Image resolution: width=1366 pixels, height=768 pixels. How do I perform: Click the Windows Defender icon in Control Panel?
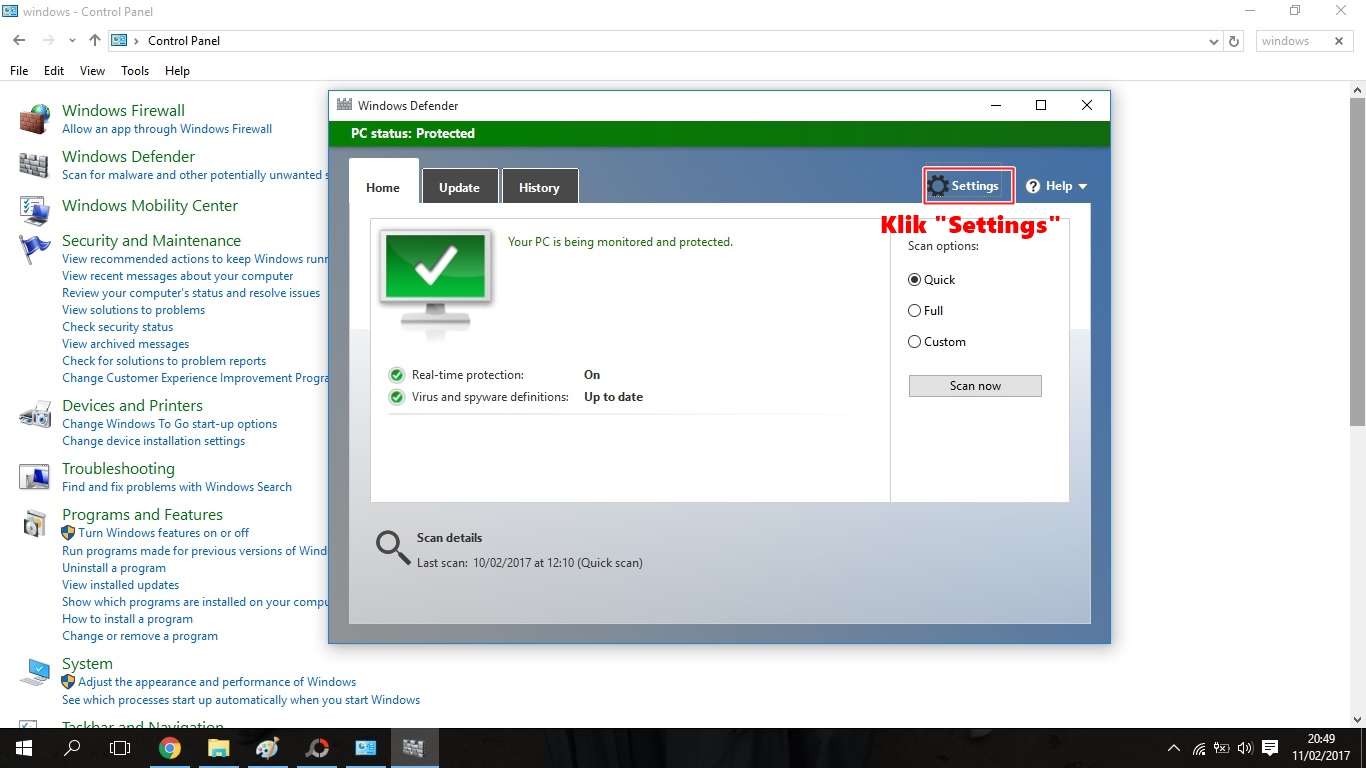[35, 165]
